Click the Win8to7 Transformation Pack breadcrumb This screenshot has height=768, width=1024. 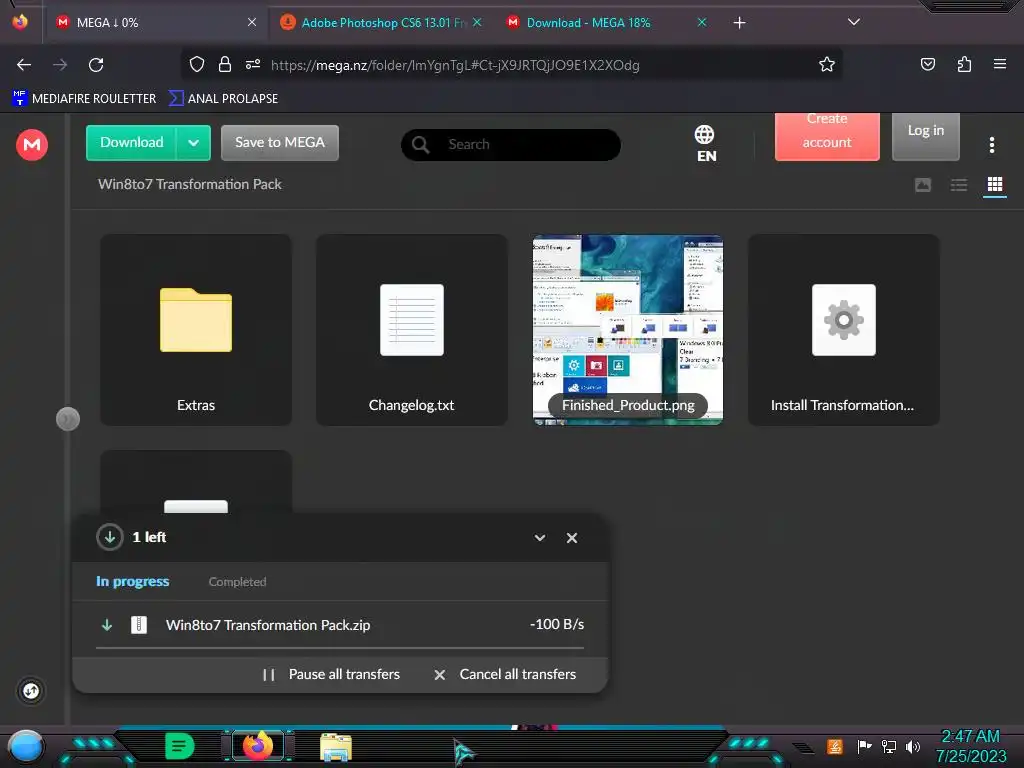click(189, 184)
